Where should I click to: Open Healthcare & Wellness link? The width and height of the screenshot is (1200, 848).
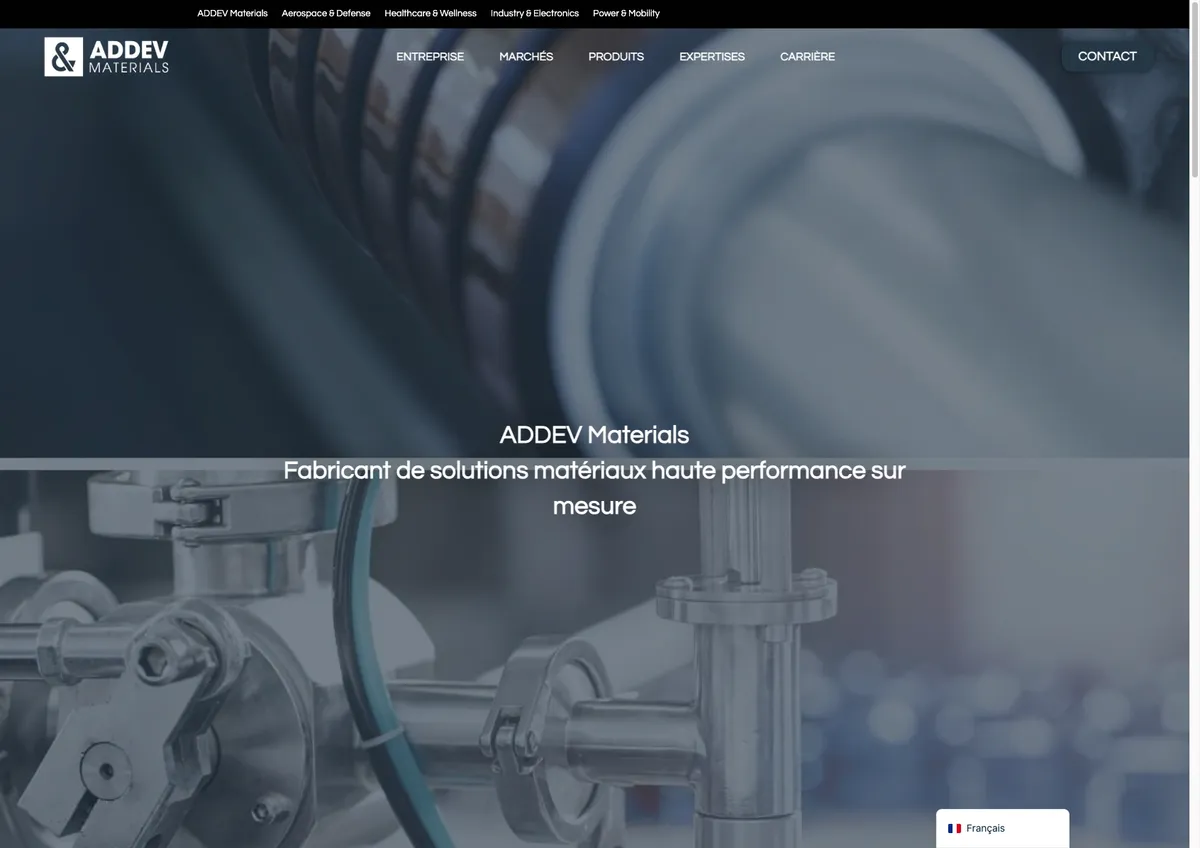point(430,13)
